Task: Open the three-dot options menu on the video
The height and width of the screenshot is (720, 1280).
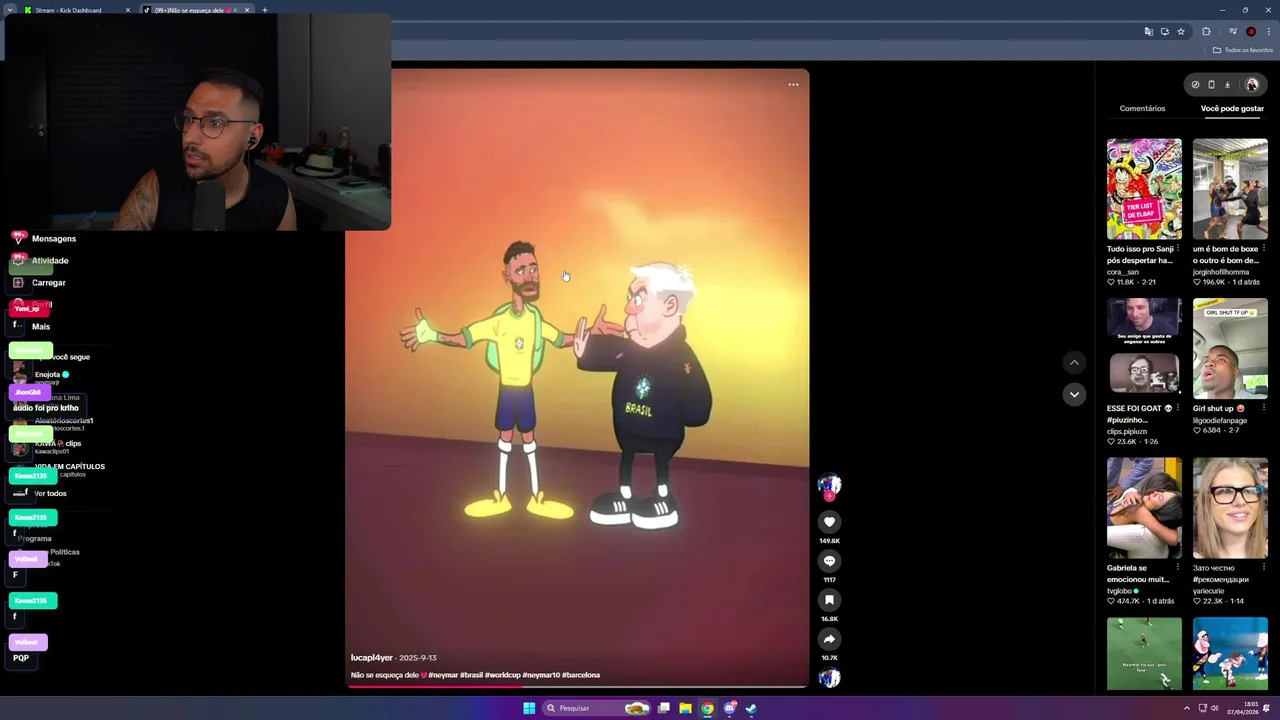Action: (x=793, y=85)
